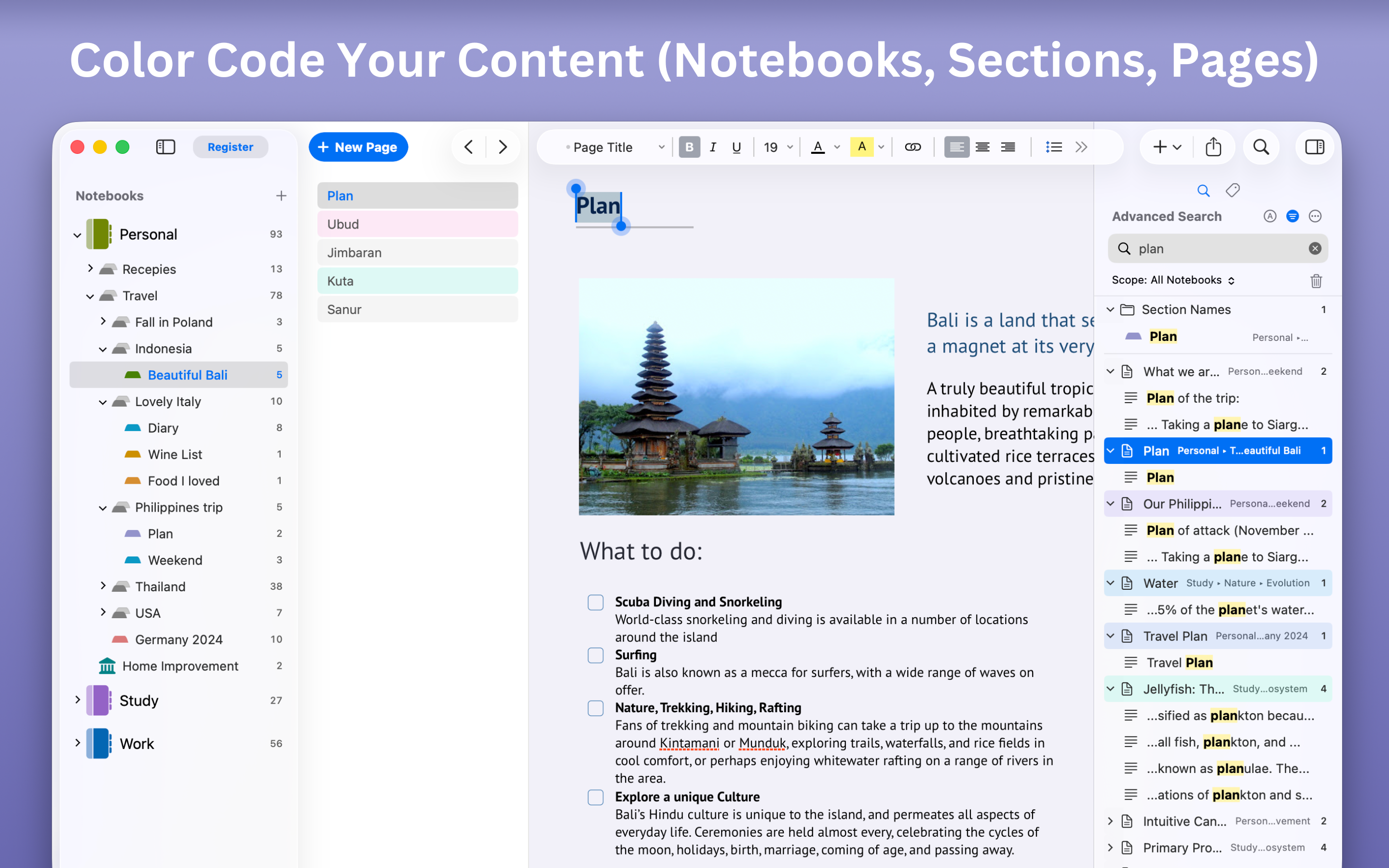The image size is (1389, 868).
Task: Click in the plan search field
Action: 1217,248
